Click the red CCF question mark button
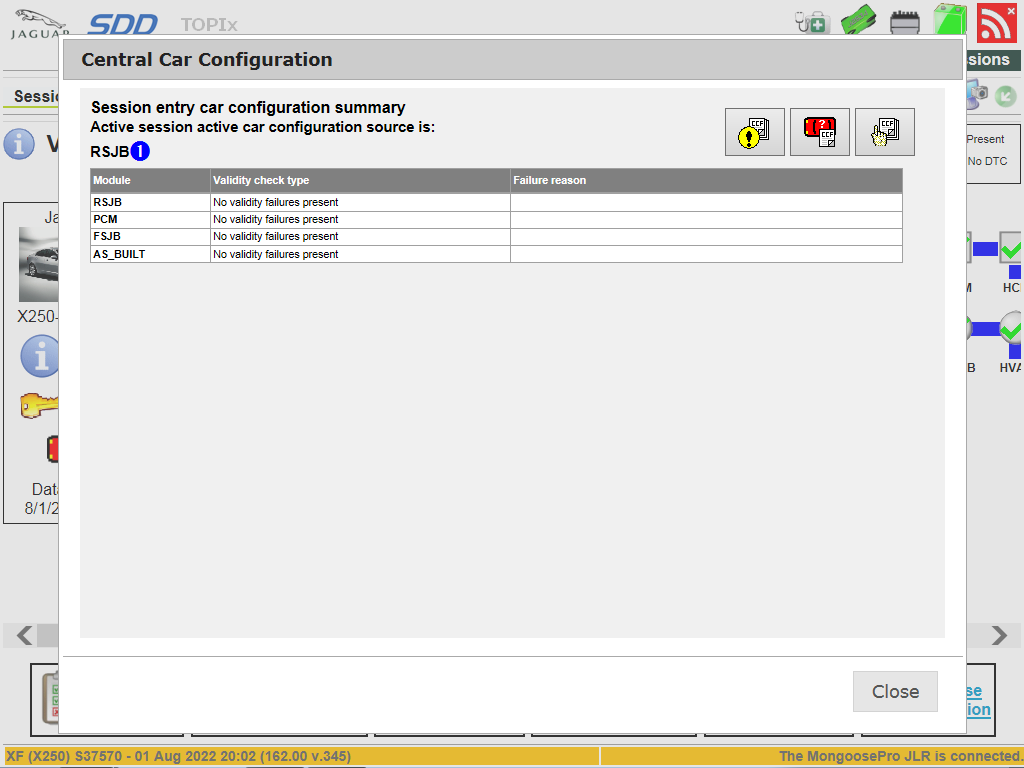 [819, 132]
